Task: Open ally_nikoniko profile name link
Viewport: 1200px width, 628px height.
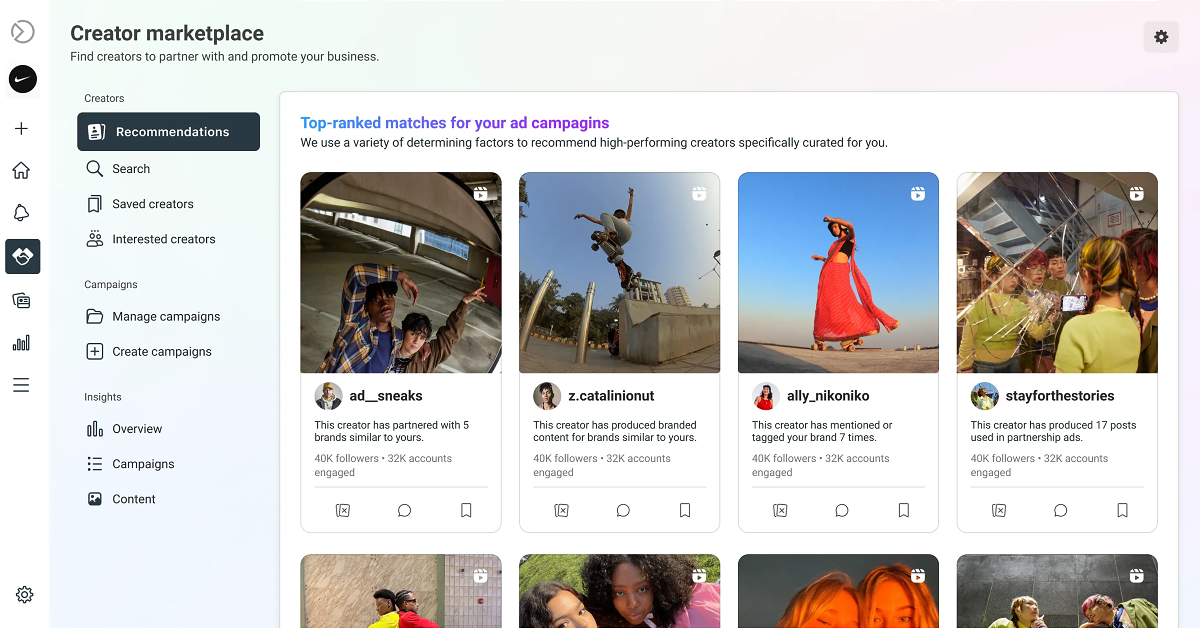Action: 828,396
